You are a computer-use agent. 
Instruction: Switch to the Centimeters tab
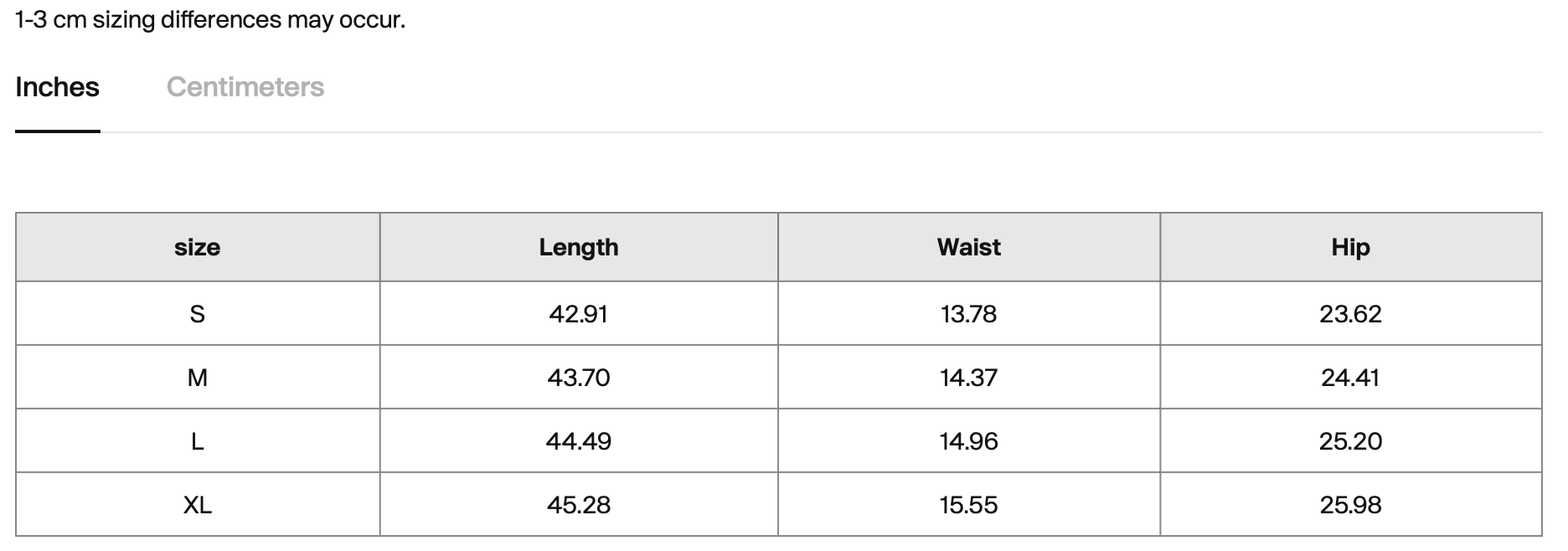coord(245,87)
